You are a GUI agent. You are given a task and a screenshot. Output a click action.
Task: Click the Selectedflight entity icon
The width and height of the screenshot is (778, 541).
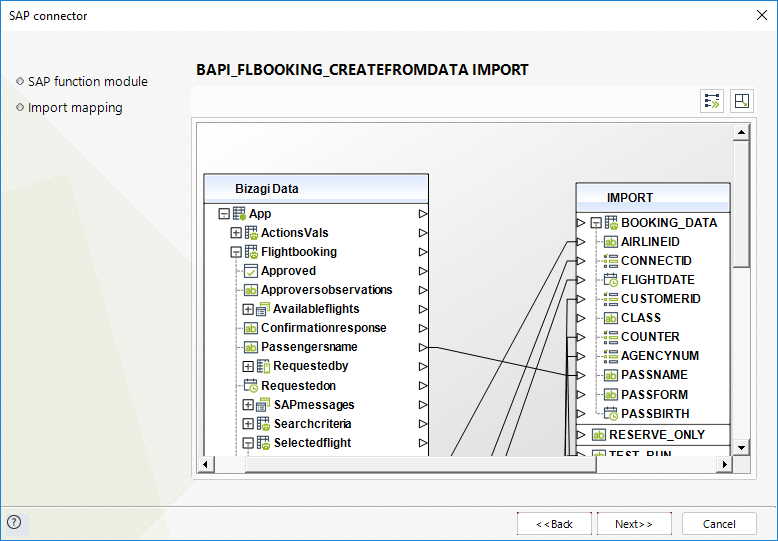pos(263,443)
